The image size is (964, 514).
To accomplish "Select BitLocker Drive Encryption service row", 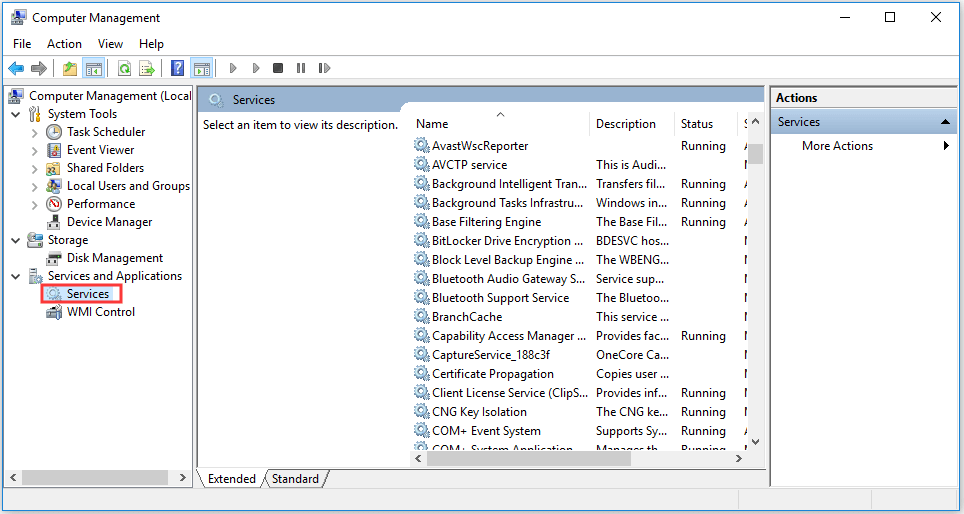I will (x=578, y=240).
